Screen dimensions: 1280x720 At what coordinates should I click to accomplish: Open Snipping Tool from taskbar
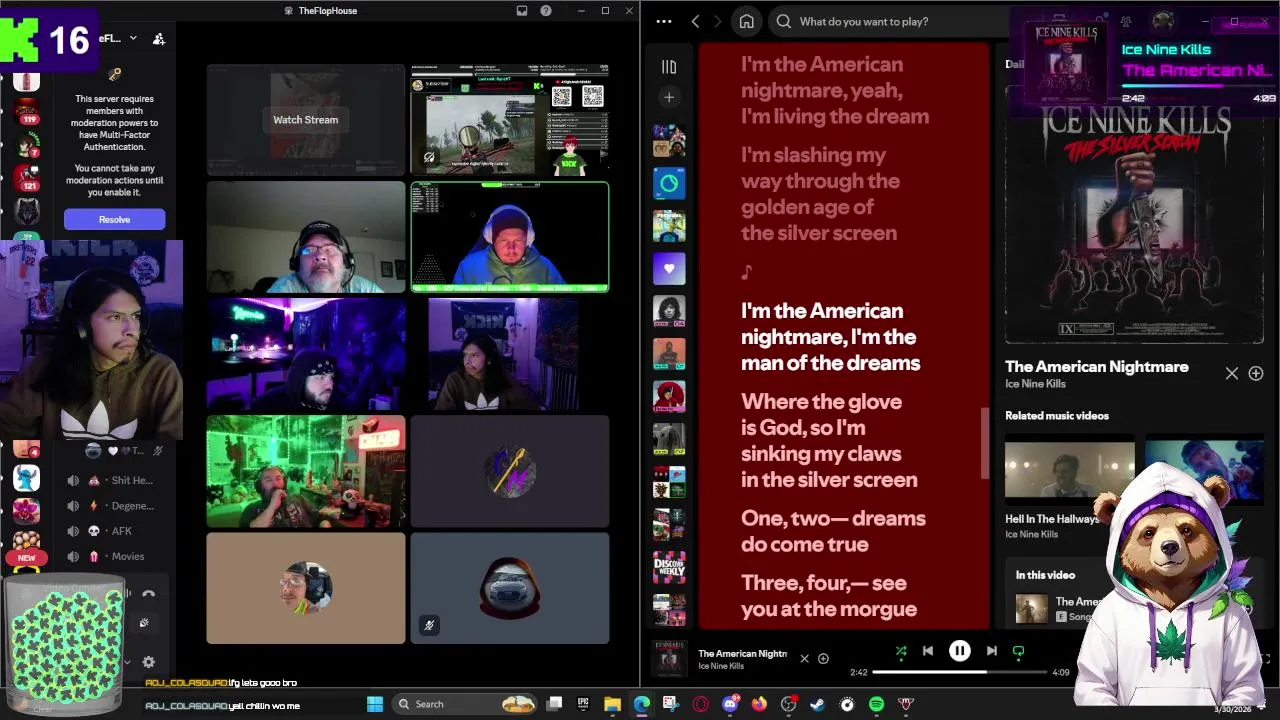point(670,704)
